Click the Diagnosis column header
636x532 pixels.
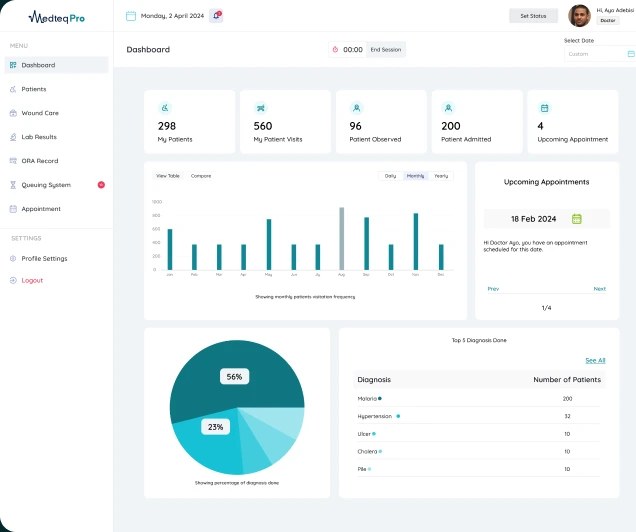click(374, 380)
